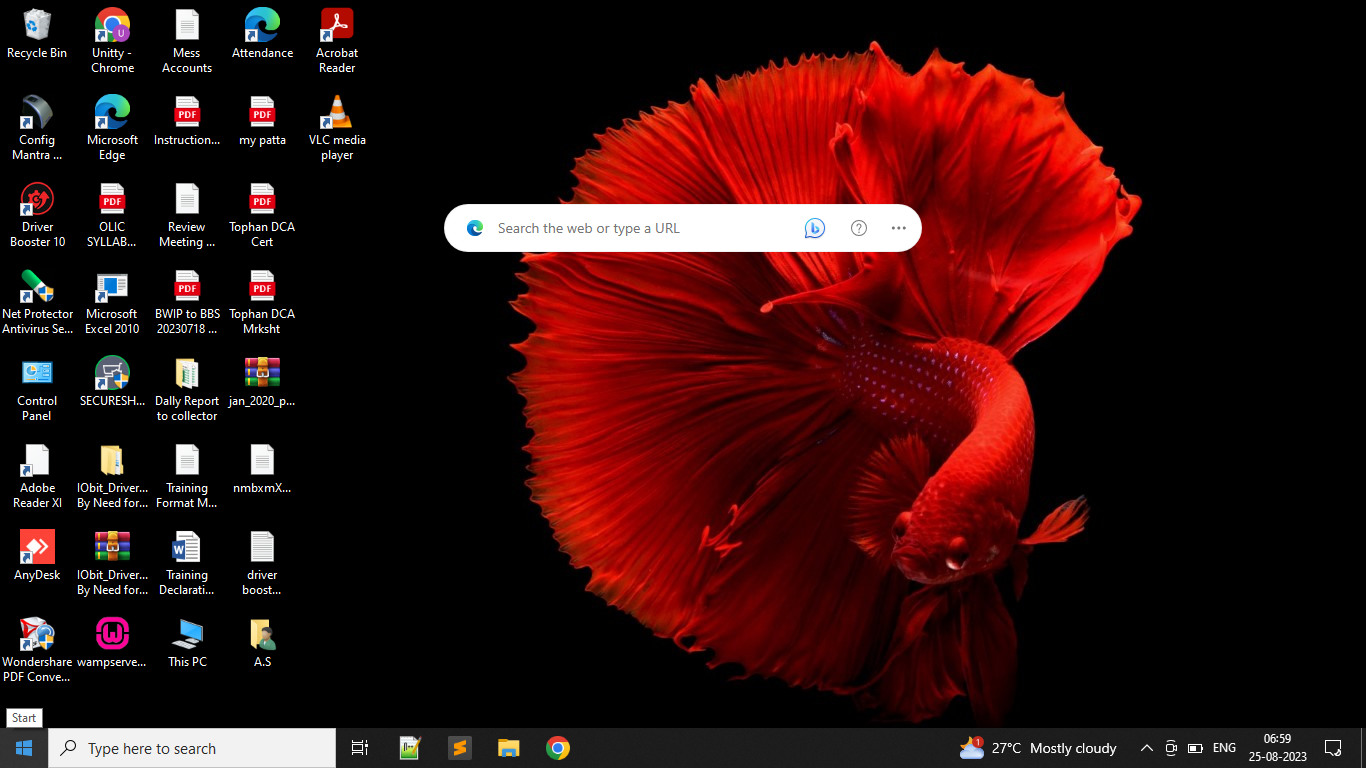The height and width of the screenshot is (768, 1366).
Task: Select the Wampserver desktop icon
Action: click(x=112, y=636)
